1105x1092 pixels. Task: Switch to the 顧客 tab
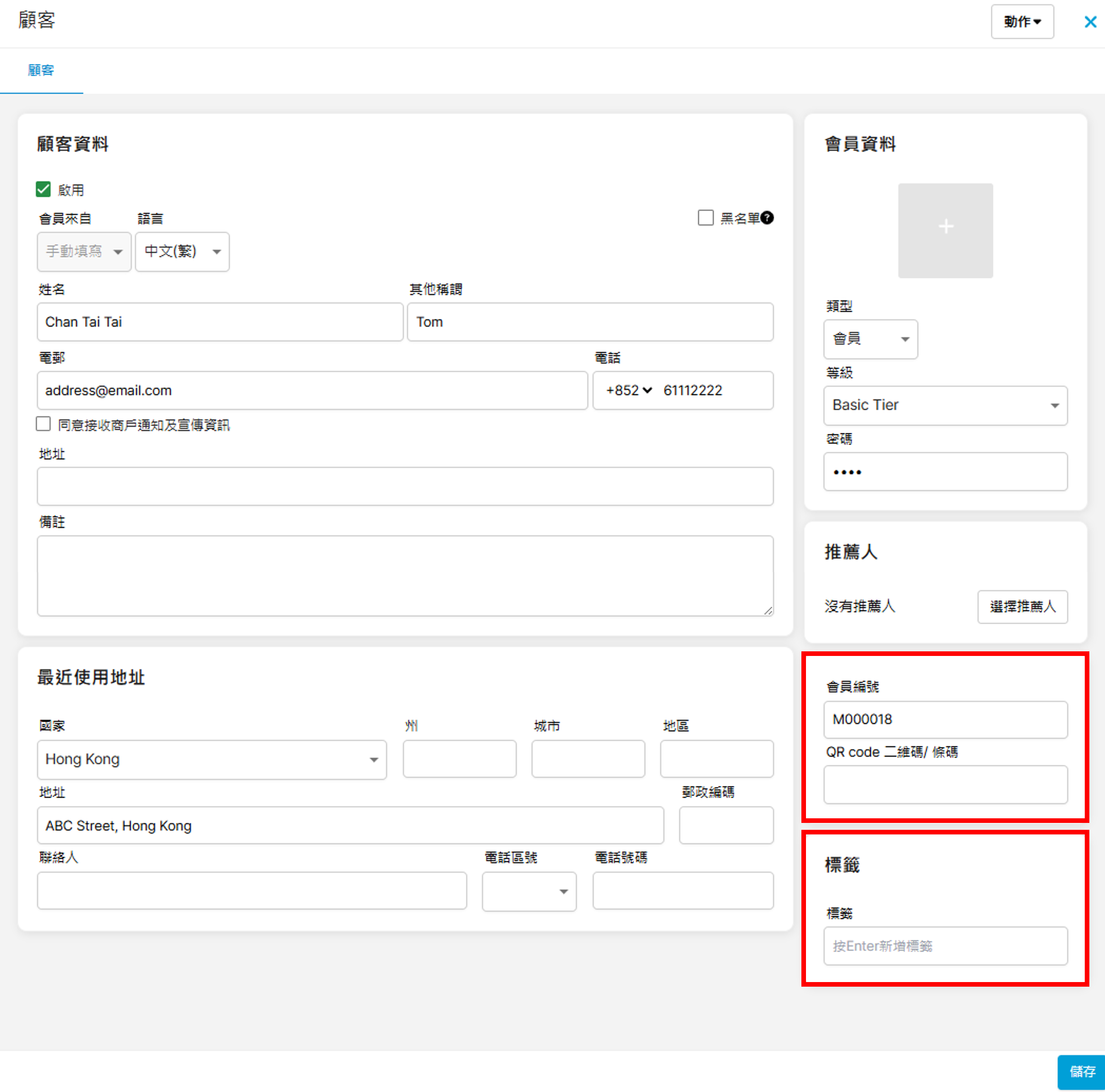coord(40,70)
